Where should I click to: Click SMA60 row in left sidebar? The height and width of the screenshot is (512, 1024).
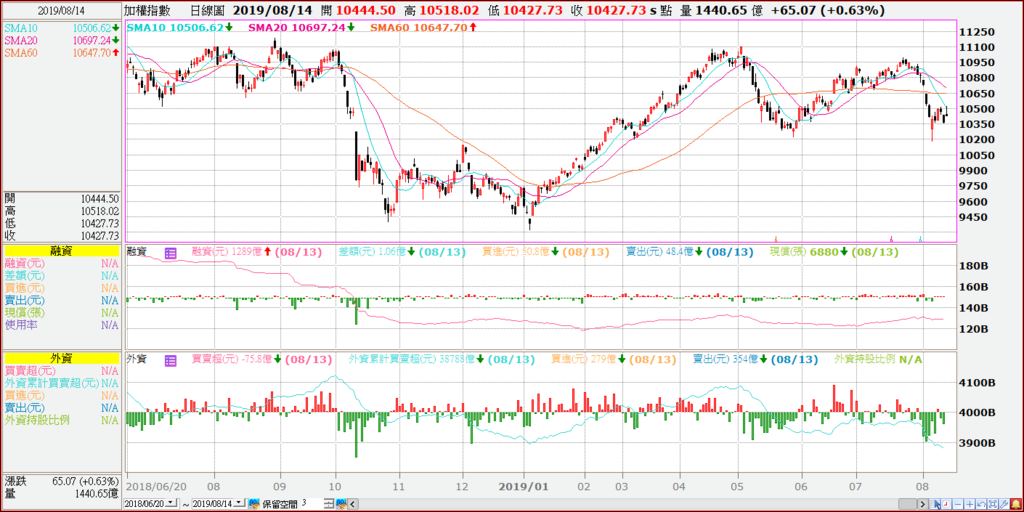tap(61, 53)
